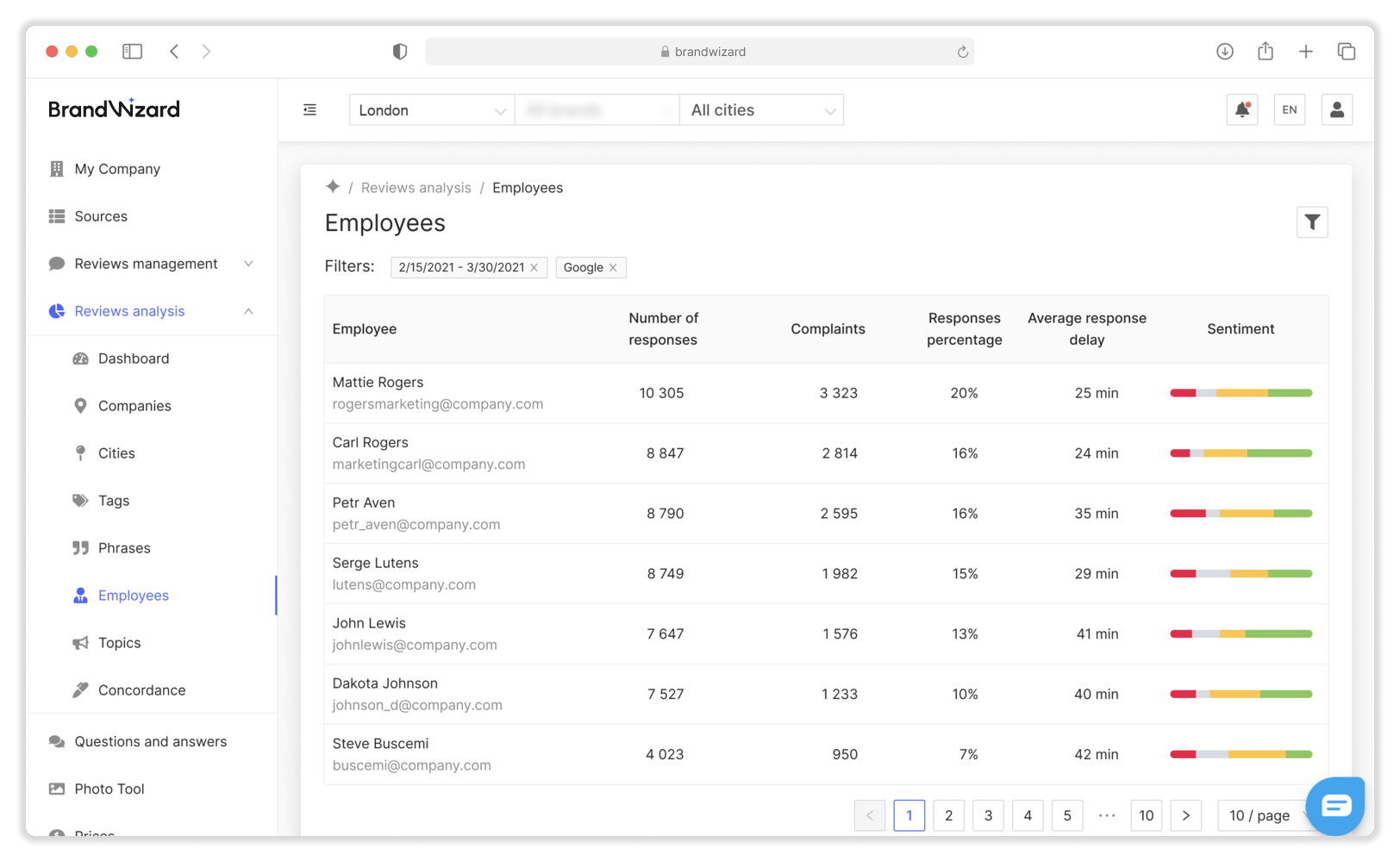Image resolution: width=1400 pixels, height=861 pixels.
Task: Collapse sidebar with menu fold icon
Action: 309,109
